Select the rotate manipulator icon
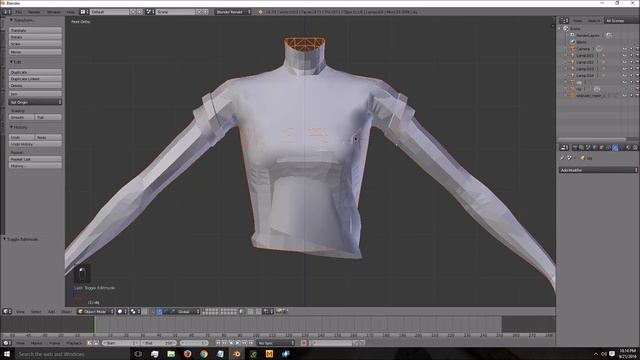Image resolution: width=640 pixels, height=360 pixels. (166, 311)
